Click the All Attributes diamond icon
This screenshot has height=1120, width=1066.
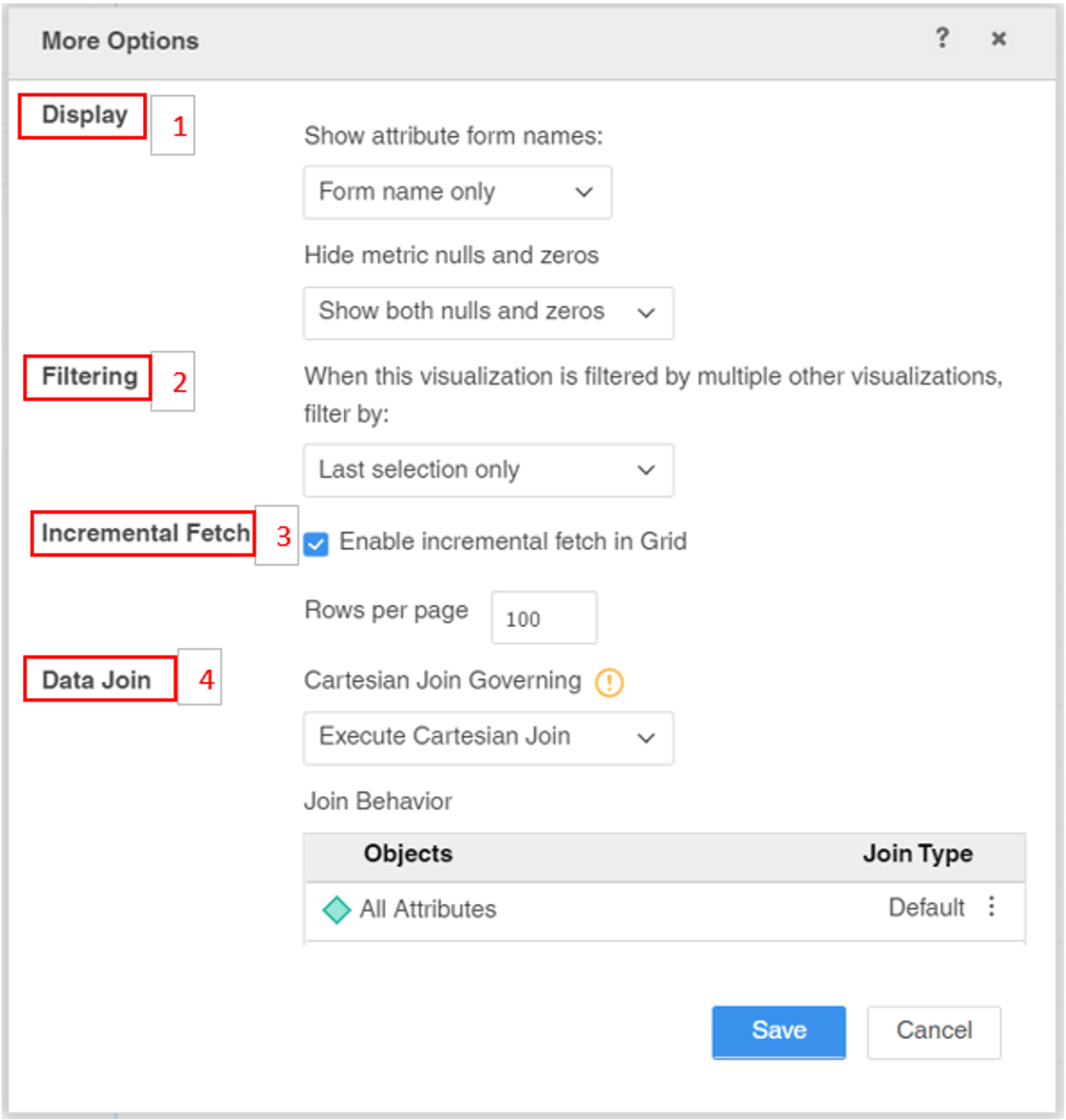click(336, 910)
